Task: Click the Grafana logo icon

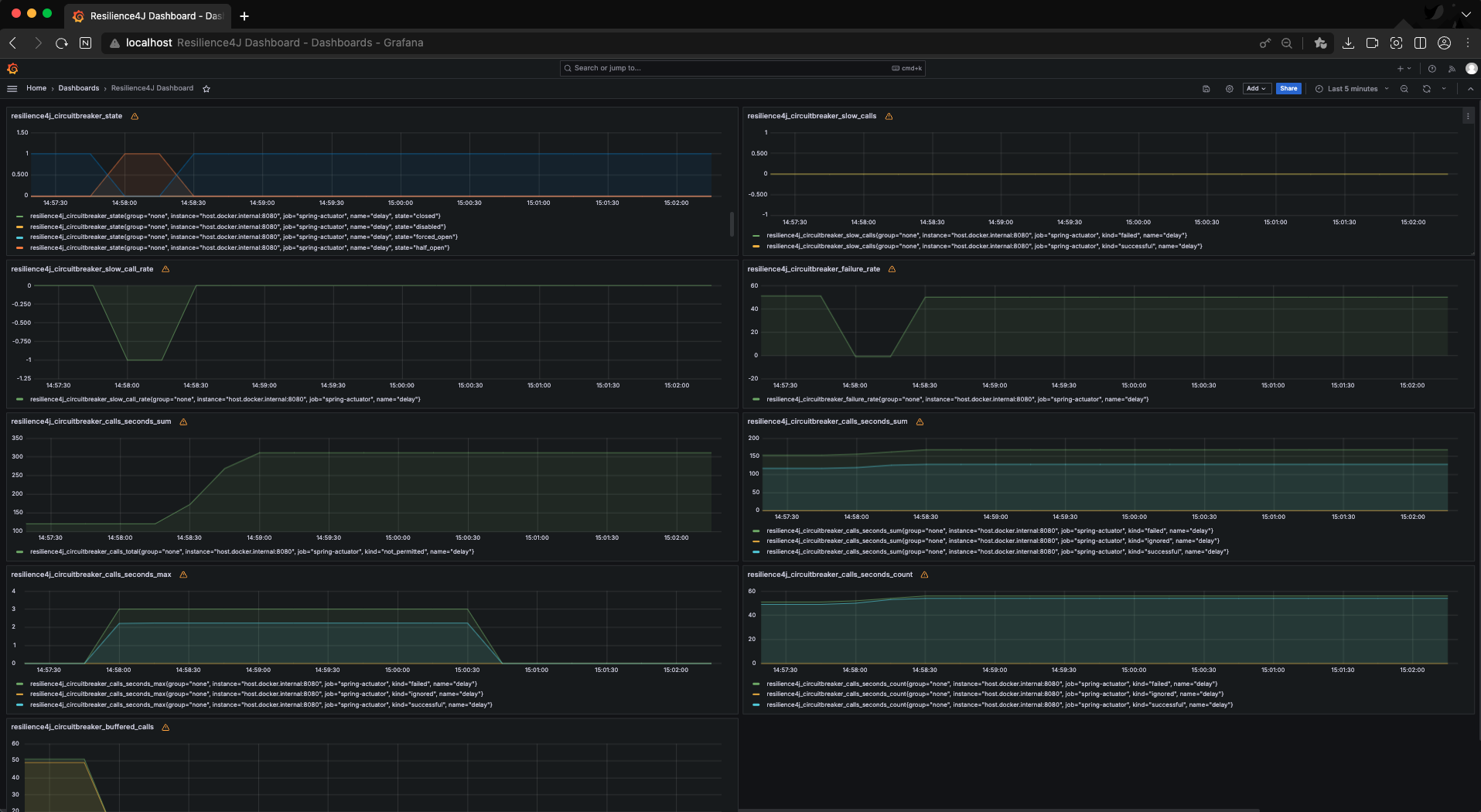Action: 12,68
